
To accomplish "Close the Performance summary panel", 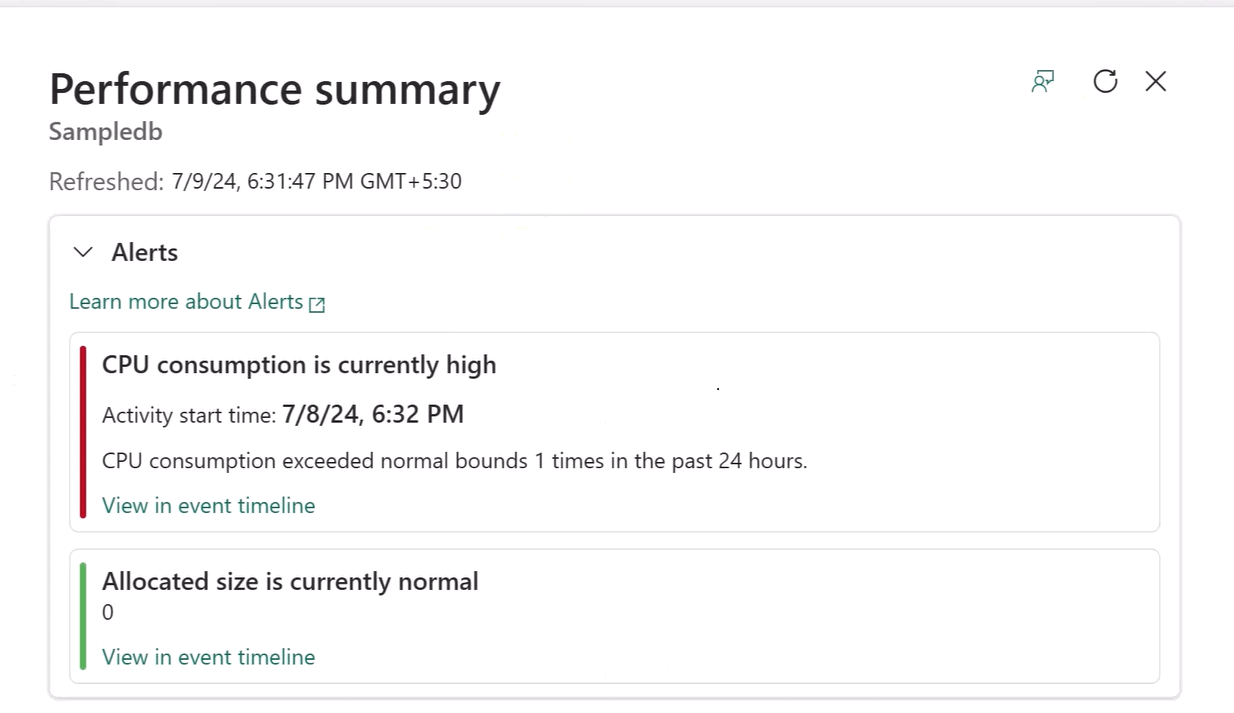I will (x=1156, y=82).
